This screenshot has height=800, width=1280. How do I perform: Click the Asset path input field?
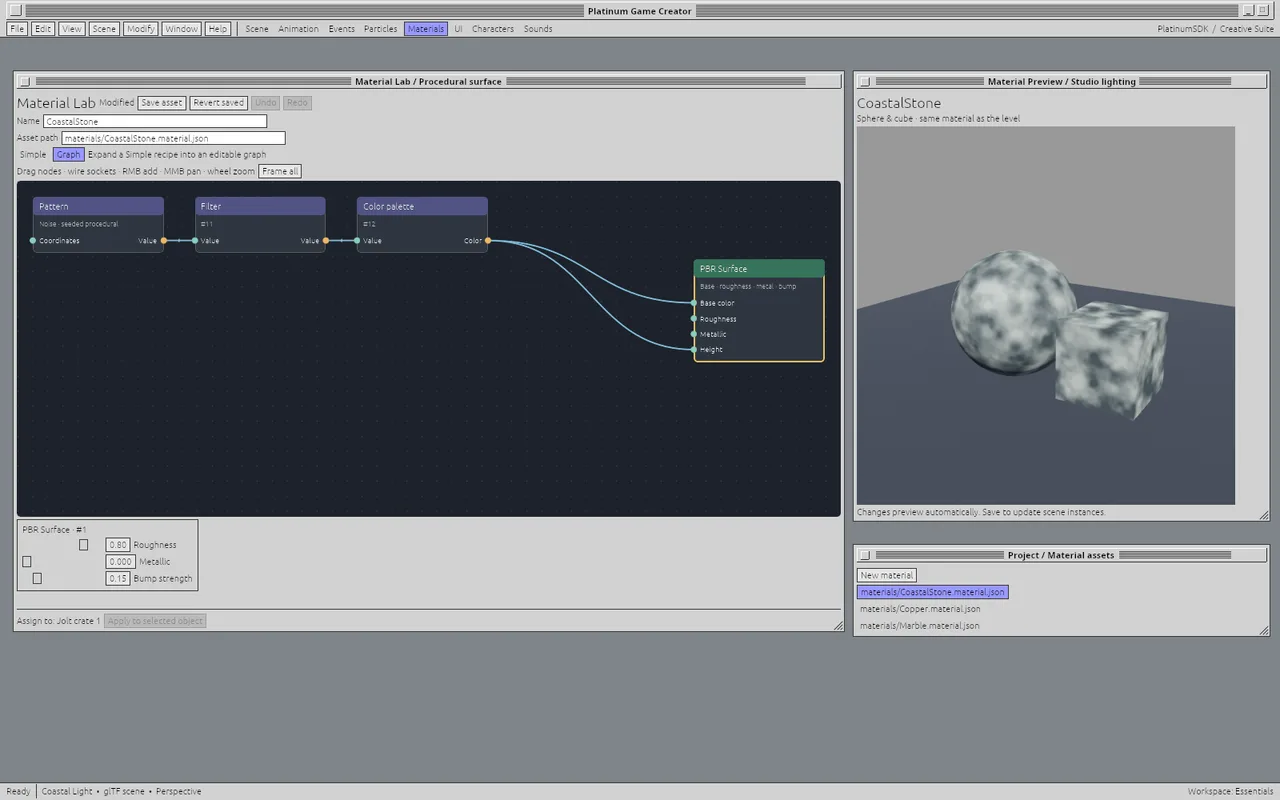[173, 138]
